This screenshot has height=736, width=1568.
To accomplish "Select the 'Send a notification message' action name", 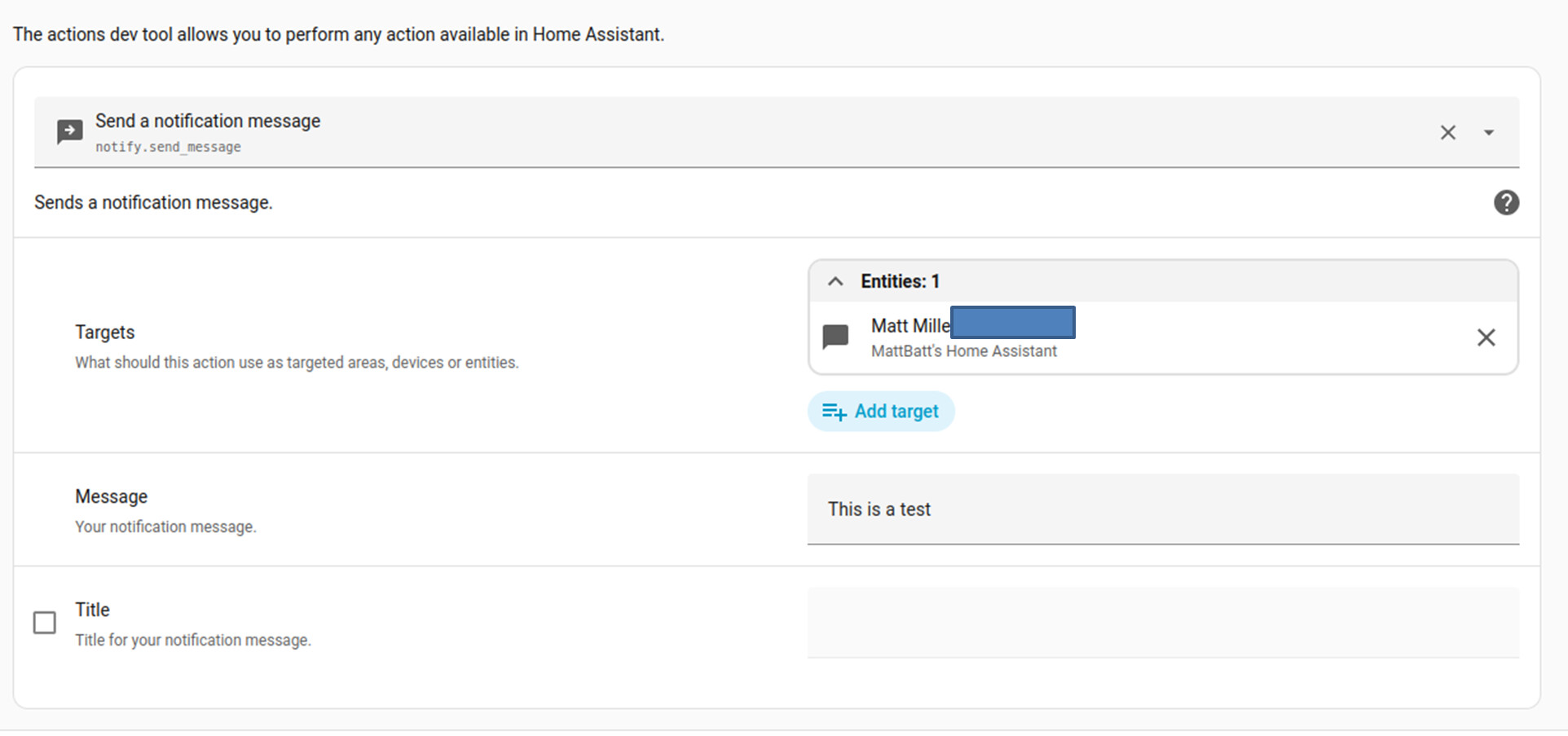I will 208,121.
